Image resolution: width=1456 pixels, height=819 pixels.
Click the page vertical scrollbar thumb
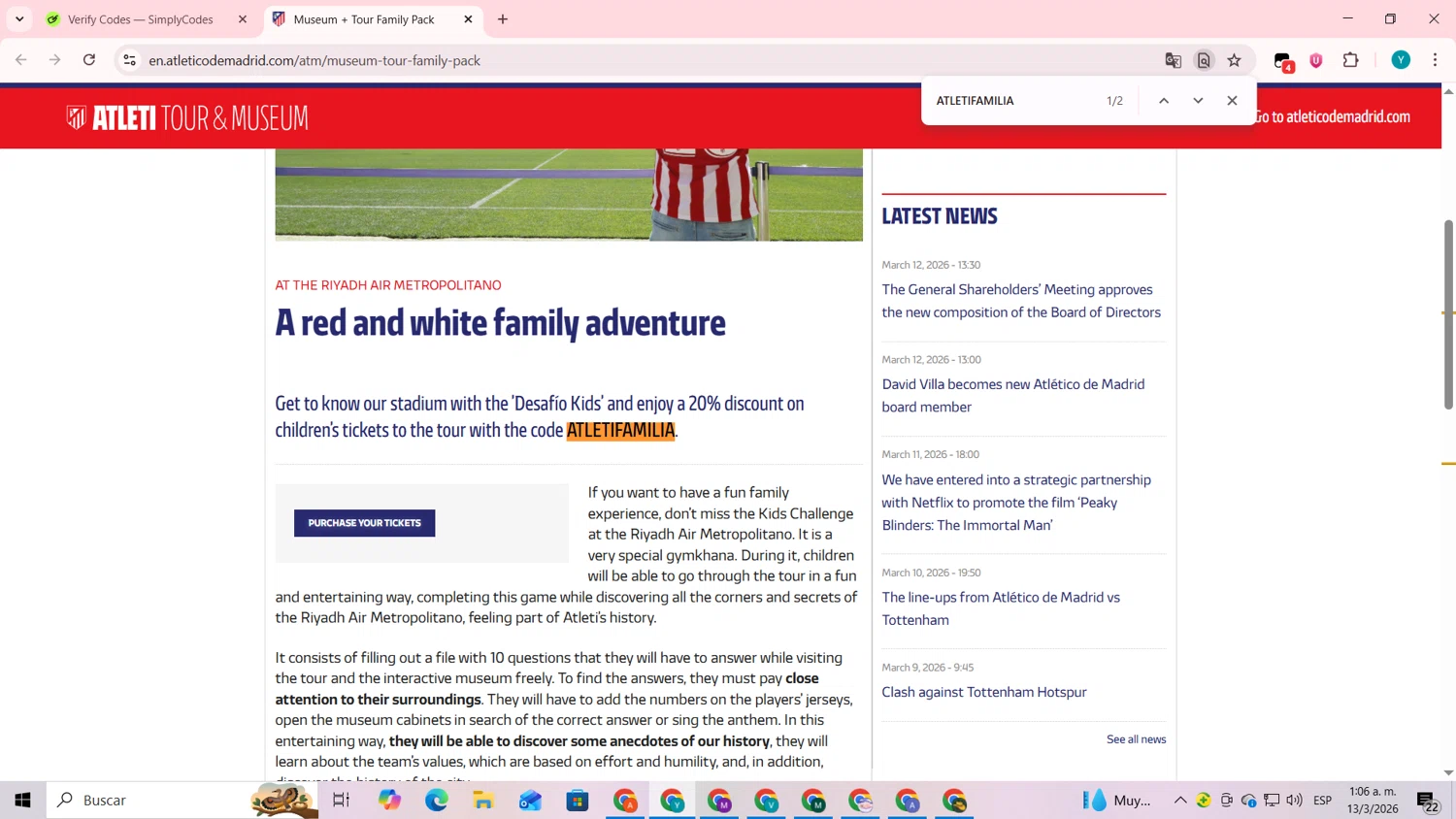click(1448, 314)
